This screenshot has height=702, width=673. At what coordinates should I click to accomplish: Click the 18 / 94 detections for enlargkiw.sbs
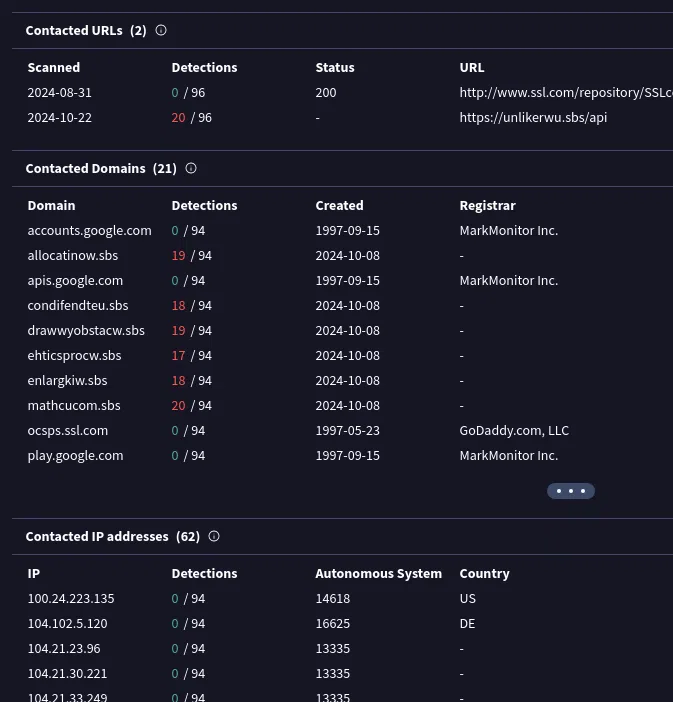pyautogui.click(x=192, y=381)
